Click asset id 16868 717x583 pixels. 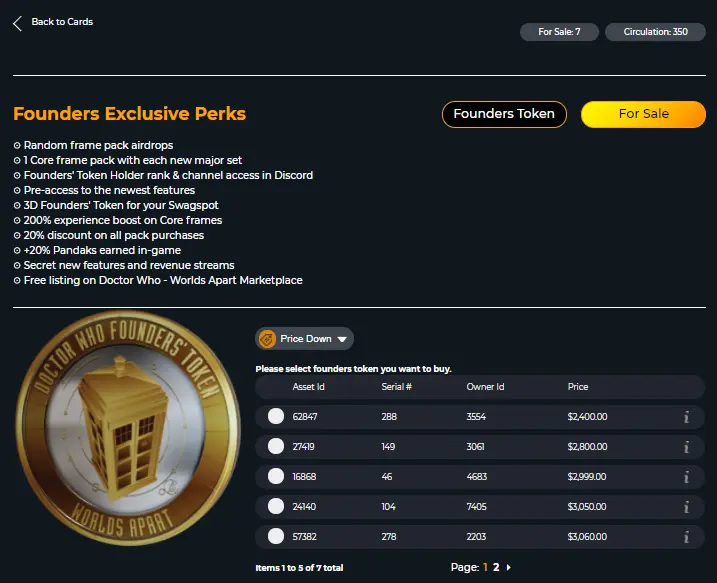tap(304, 476)
